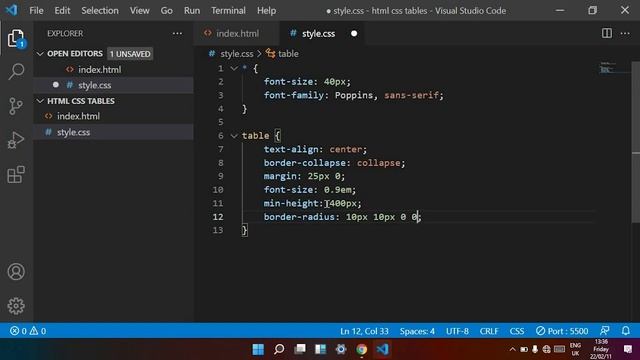
Task: Open the Terminal menu
Action: tap(228, 11)
